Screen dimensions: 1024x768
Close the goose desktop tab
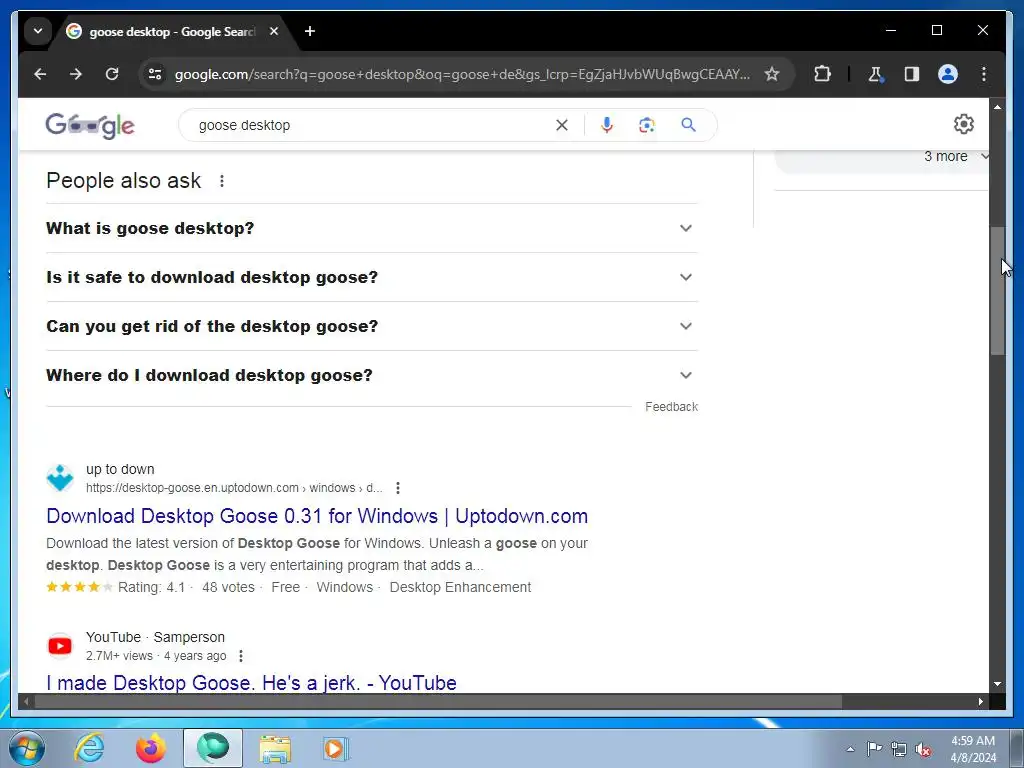pos(274,31)
